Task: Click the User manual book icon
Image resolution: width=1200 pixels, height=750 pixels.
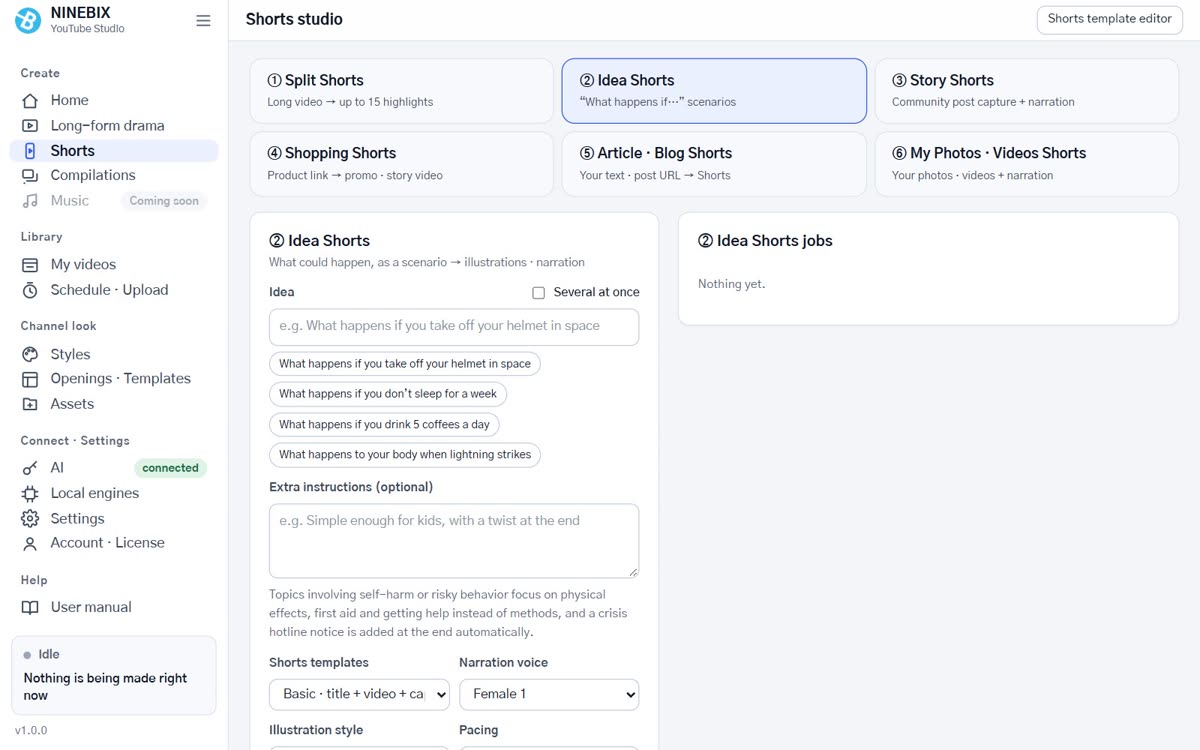Action: (30, 607)
